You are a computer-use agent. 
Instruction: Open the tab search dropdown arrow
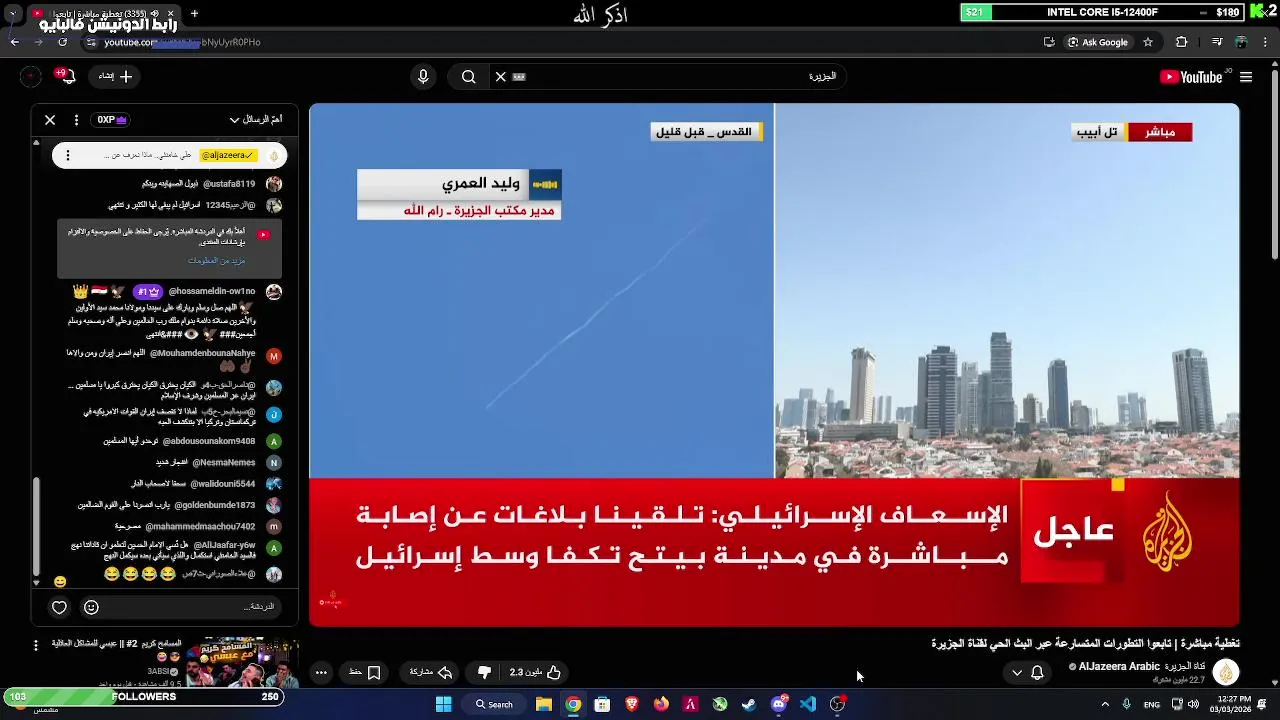[x=12, y=14]
